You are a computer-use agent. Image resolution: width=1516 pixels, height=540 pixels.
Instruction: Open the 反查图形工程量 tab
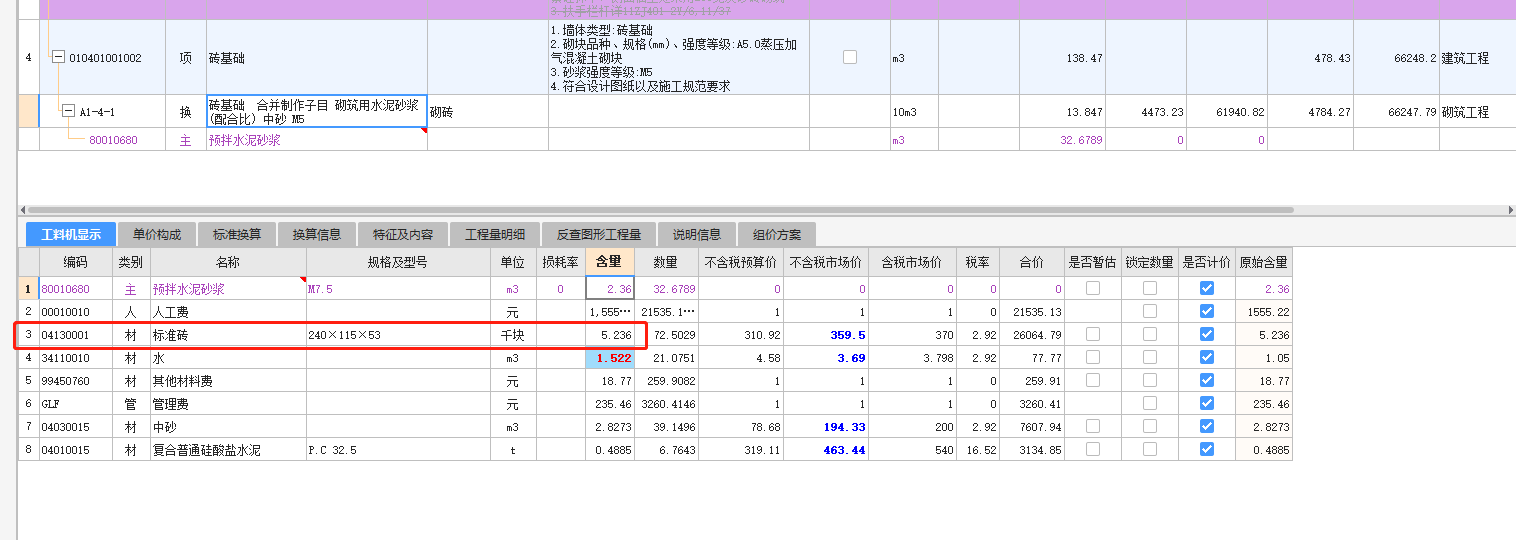coord(599,234)
